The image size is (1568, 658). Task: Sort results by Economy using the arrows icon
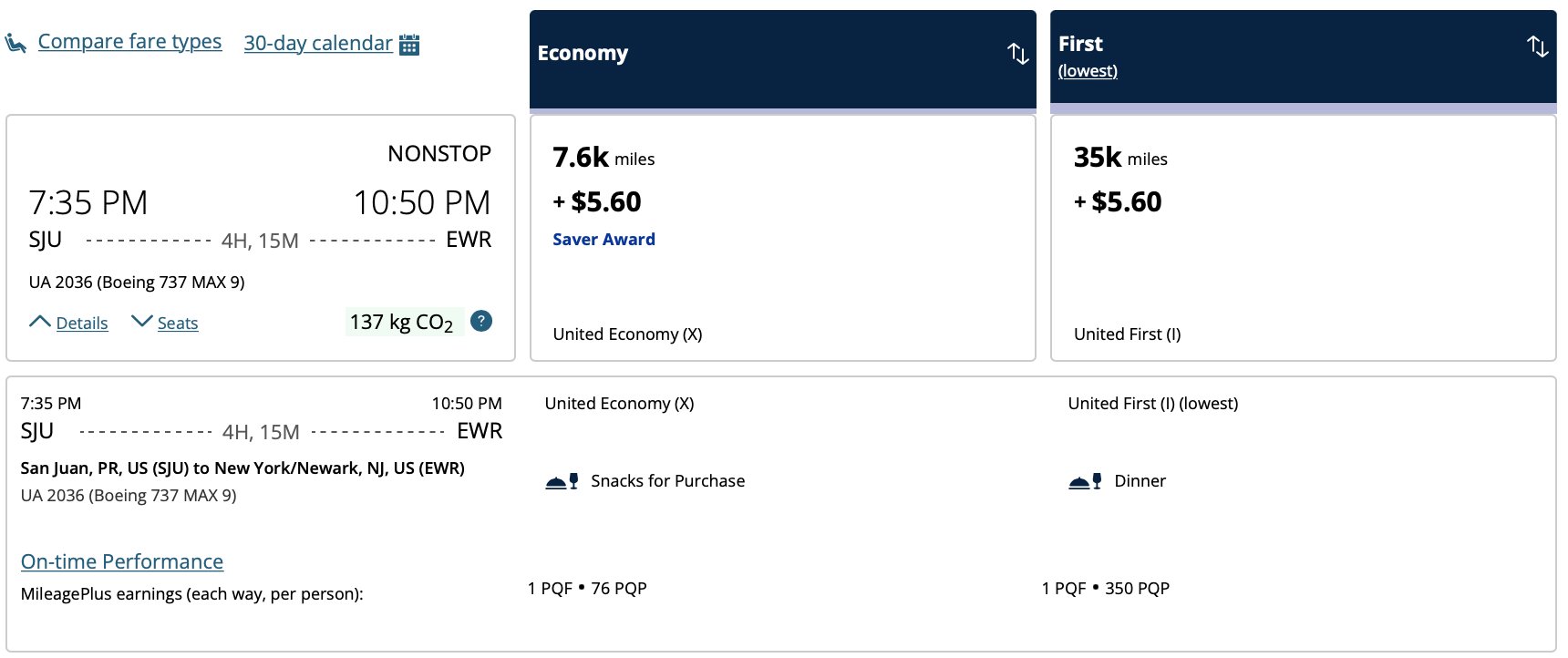1018,54
